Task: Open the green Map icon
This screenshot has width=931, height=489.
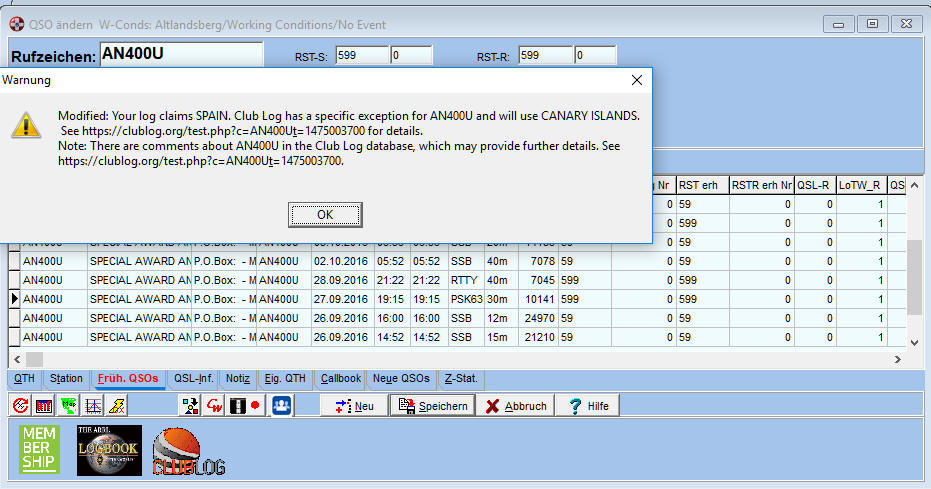Action: [x=69, y=406]
